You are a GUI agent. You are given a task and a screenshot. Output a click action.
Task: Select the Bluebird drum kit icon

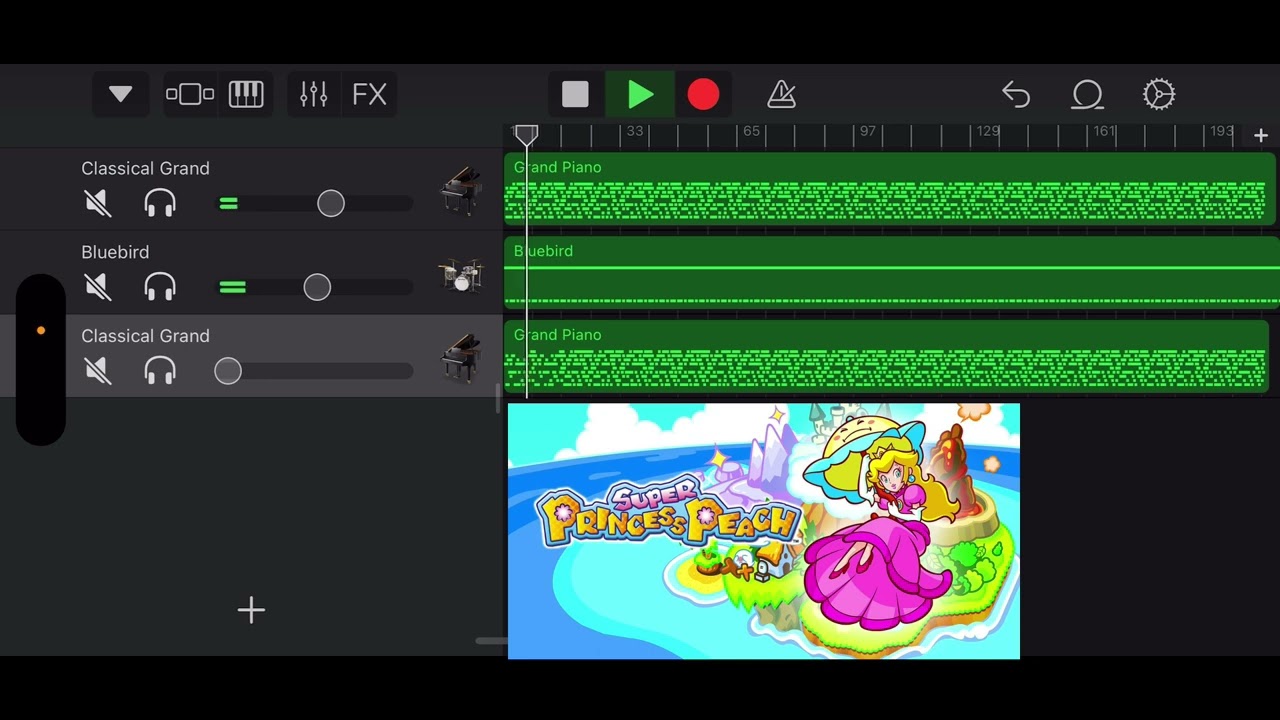pyautogui.click(x=461, y=274)
